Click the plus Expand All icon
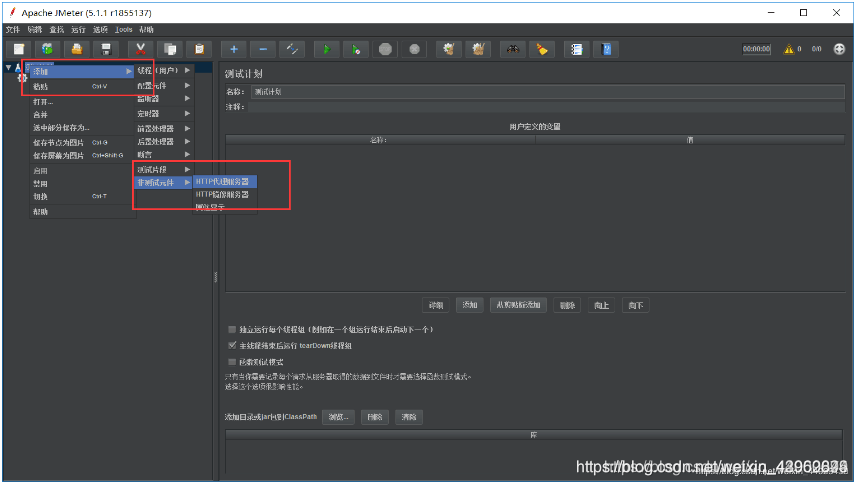Viewport: 858px width, 486px height. pos(234,49)
